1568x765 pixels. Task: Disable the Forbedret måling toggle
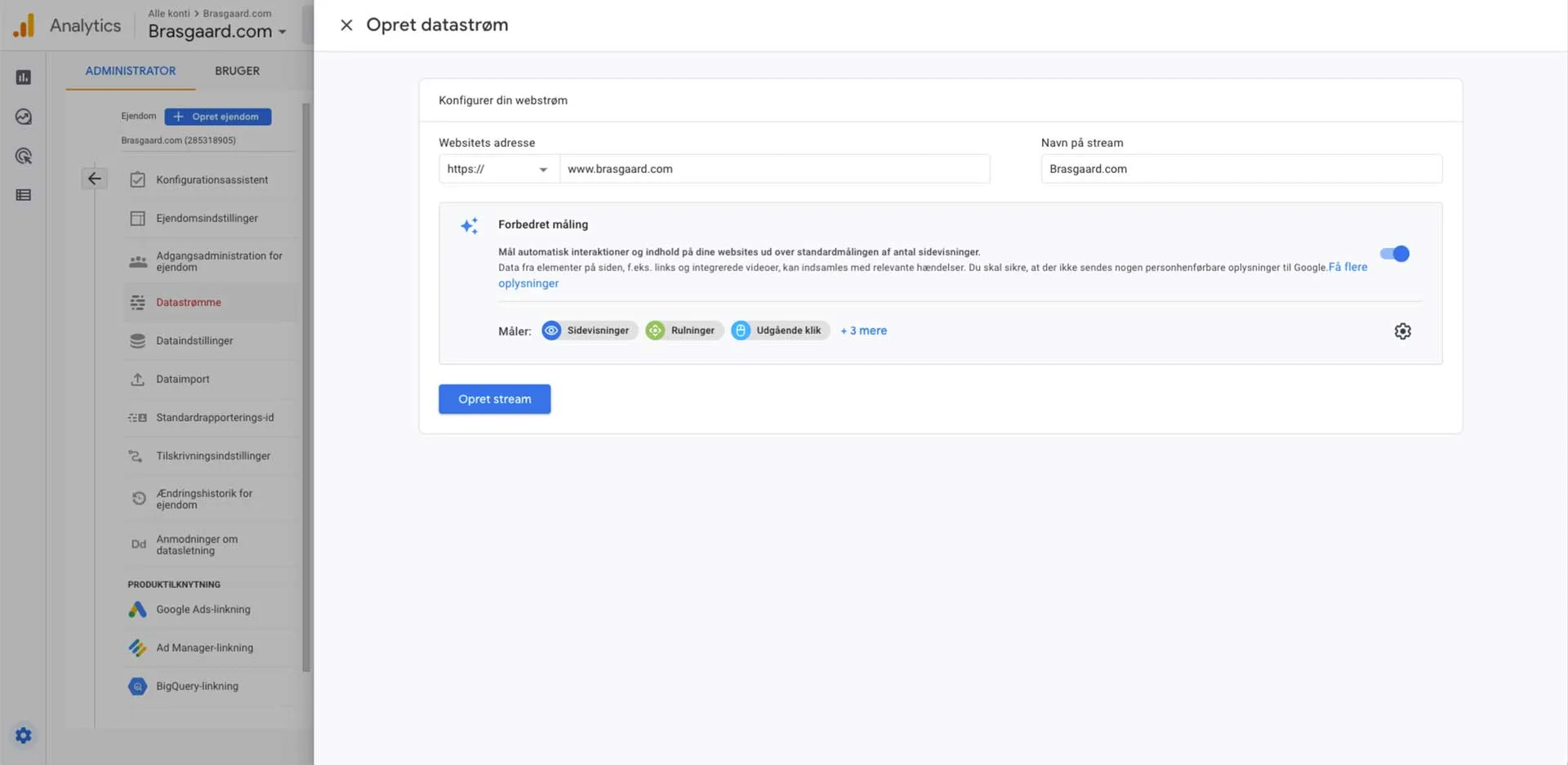(1395, 254)
